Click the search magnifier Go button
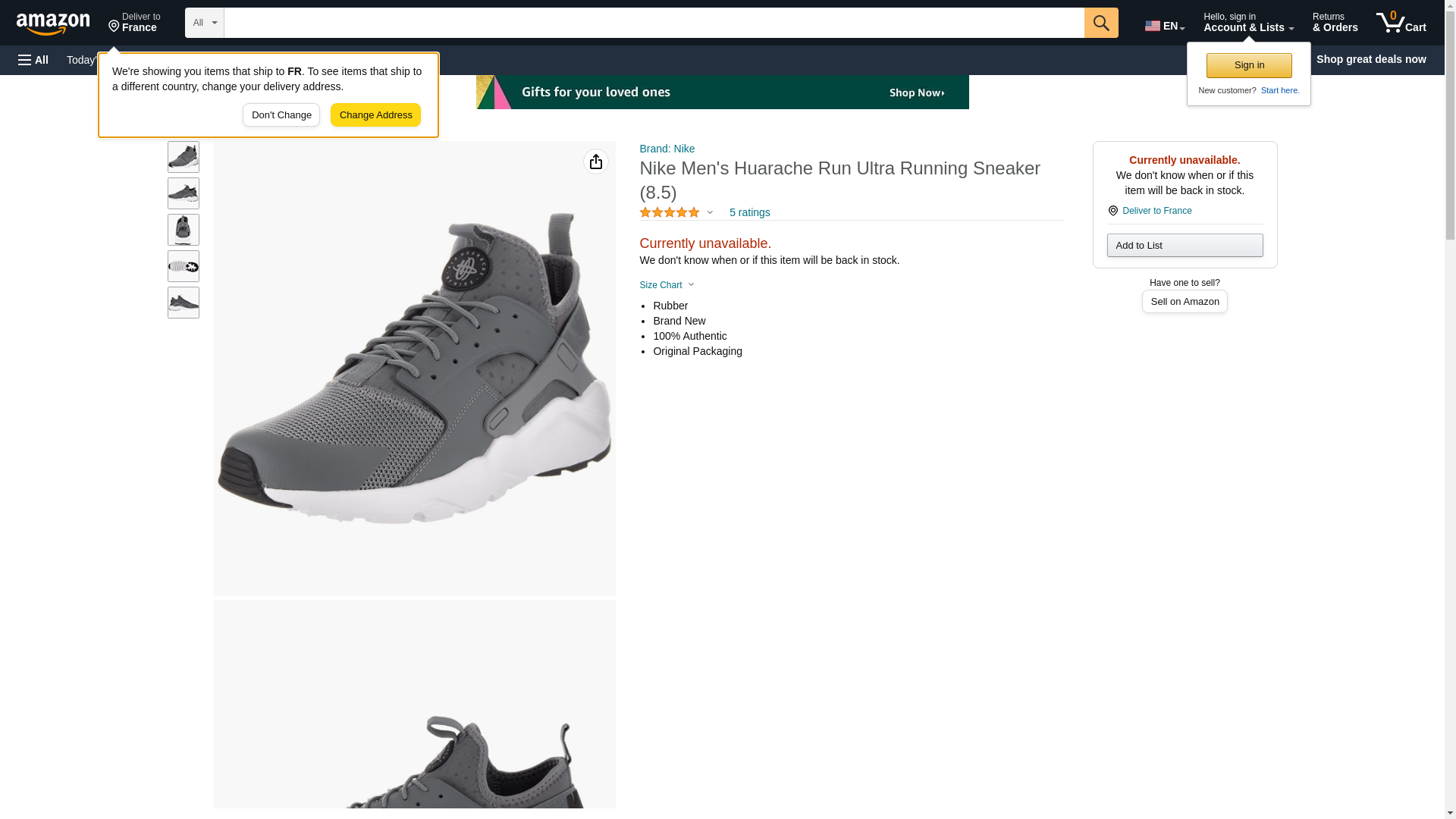1456x819 pixels. [1101, 23]
